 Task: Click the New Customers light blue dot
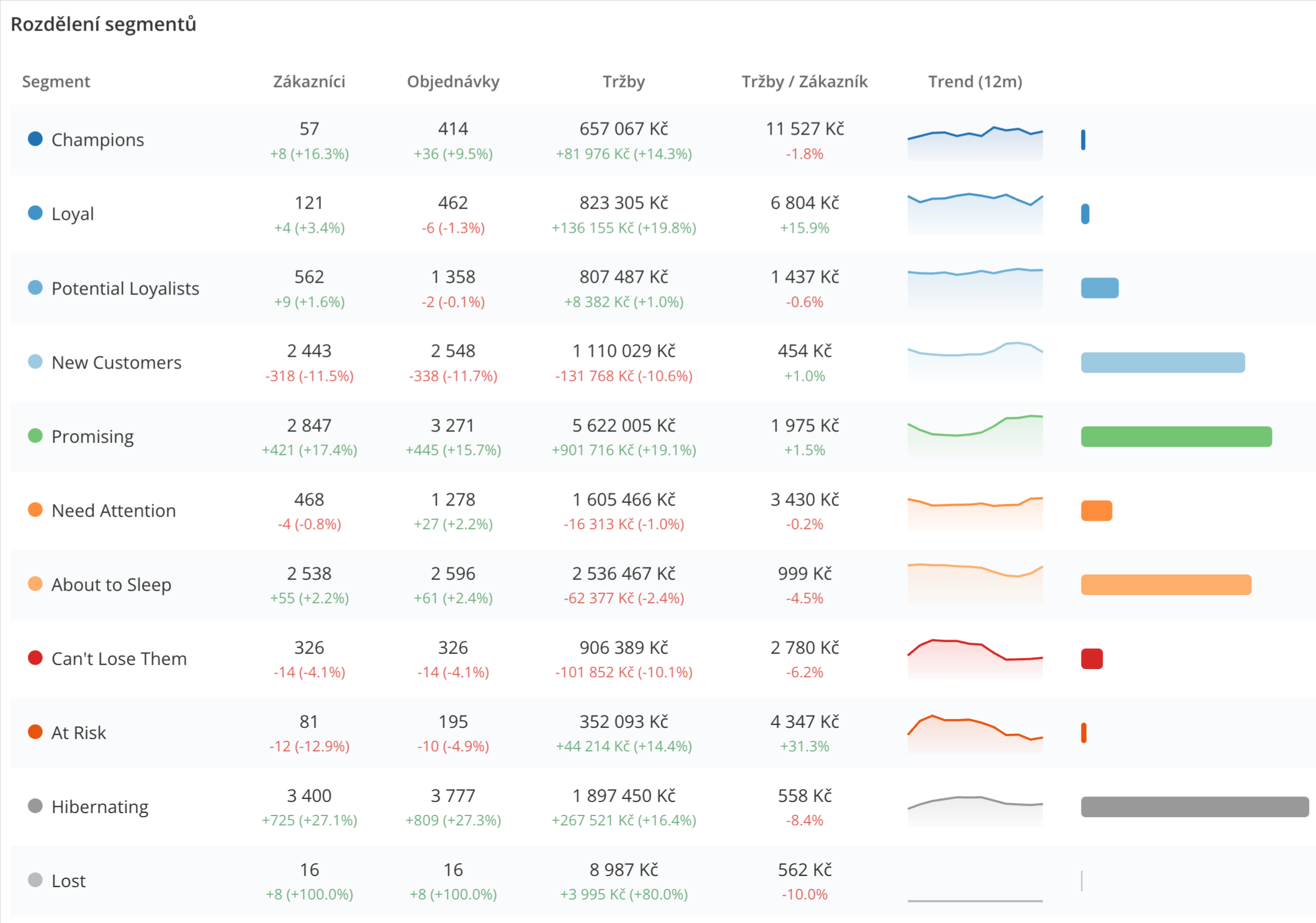[35, 362]
